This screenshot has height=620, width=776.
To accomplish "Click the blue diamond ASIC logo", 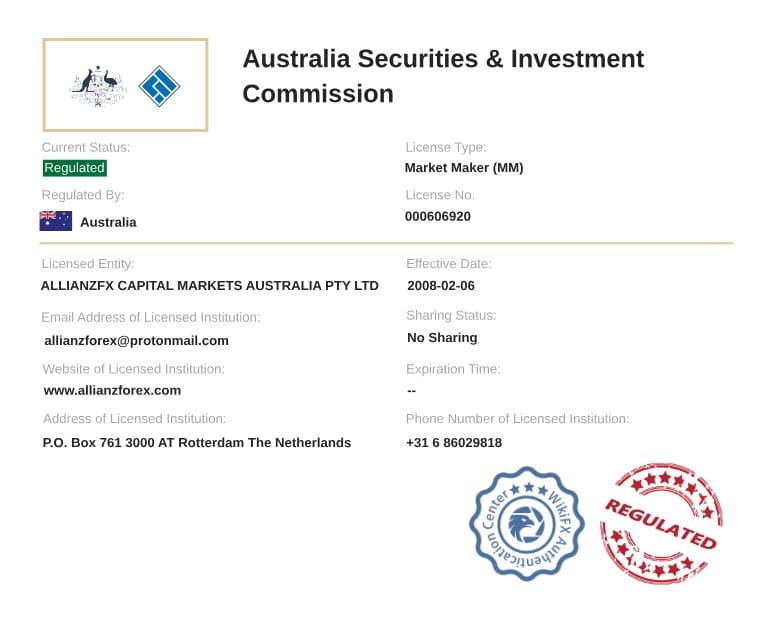I will (x=159, y=86).
